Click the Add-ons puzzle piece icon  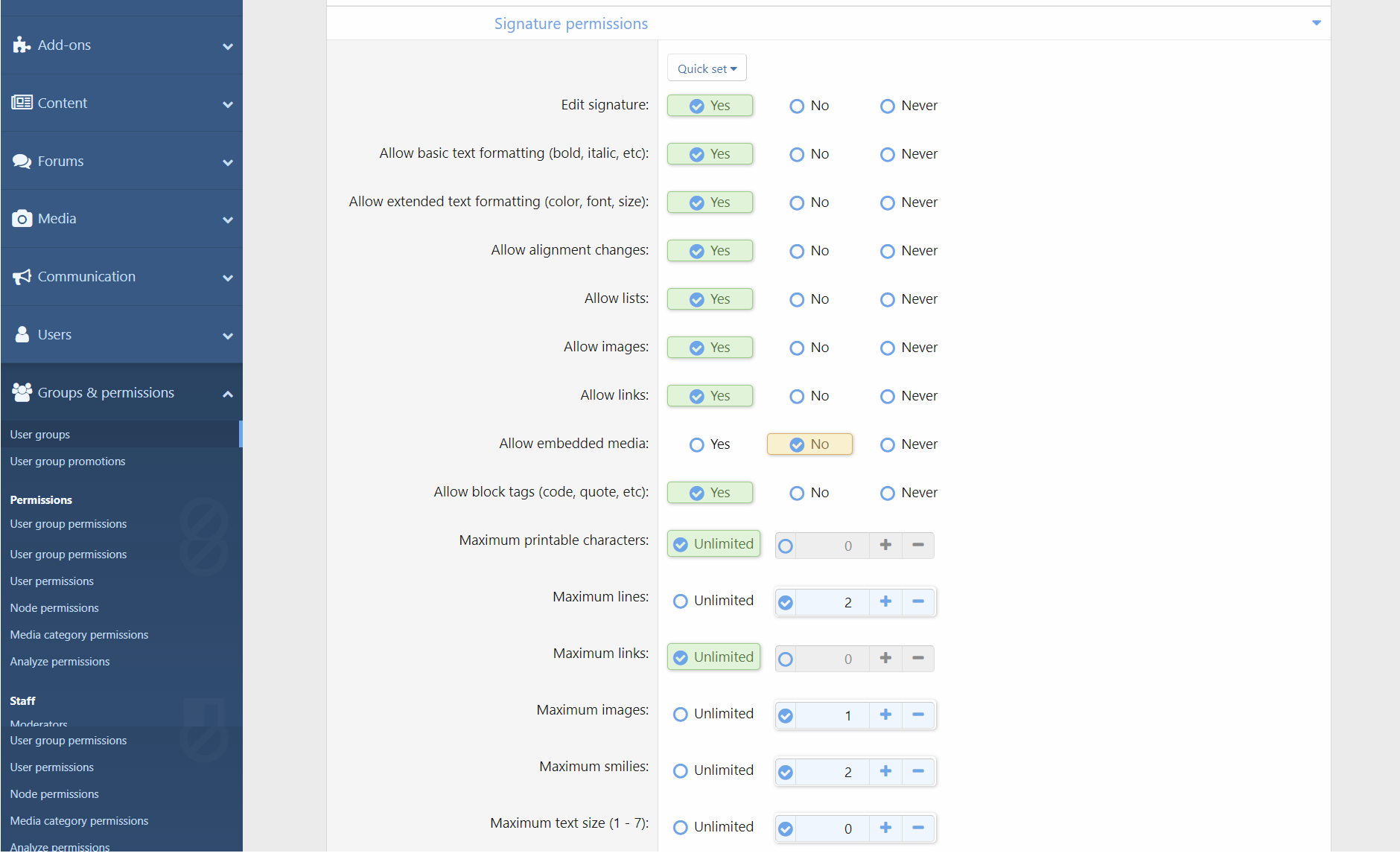[22, 45]
